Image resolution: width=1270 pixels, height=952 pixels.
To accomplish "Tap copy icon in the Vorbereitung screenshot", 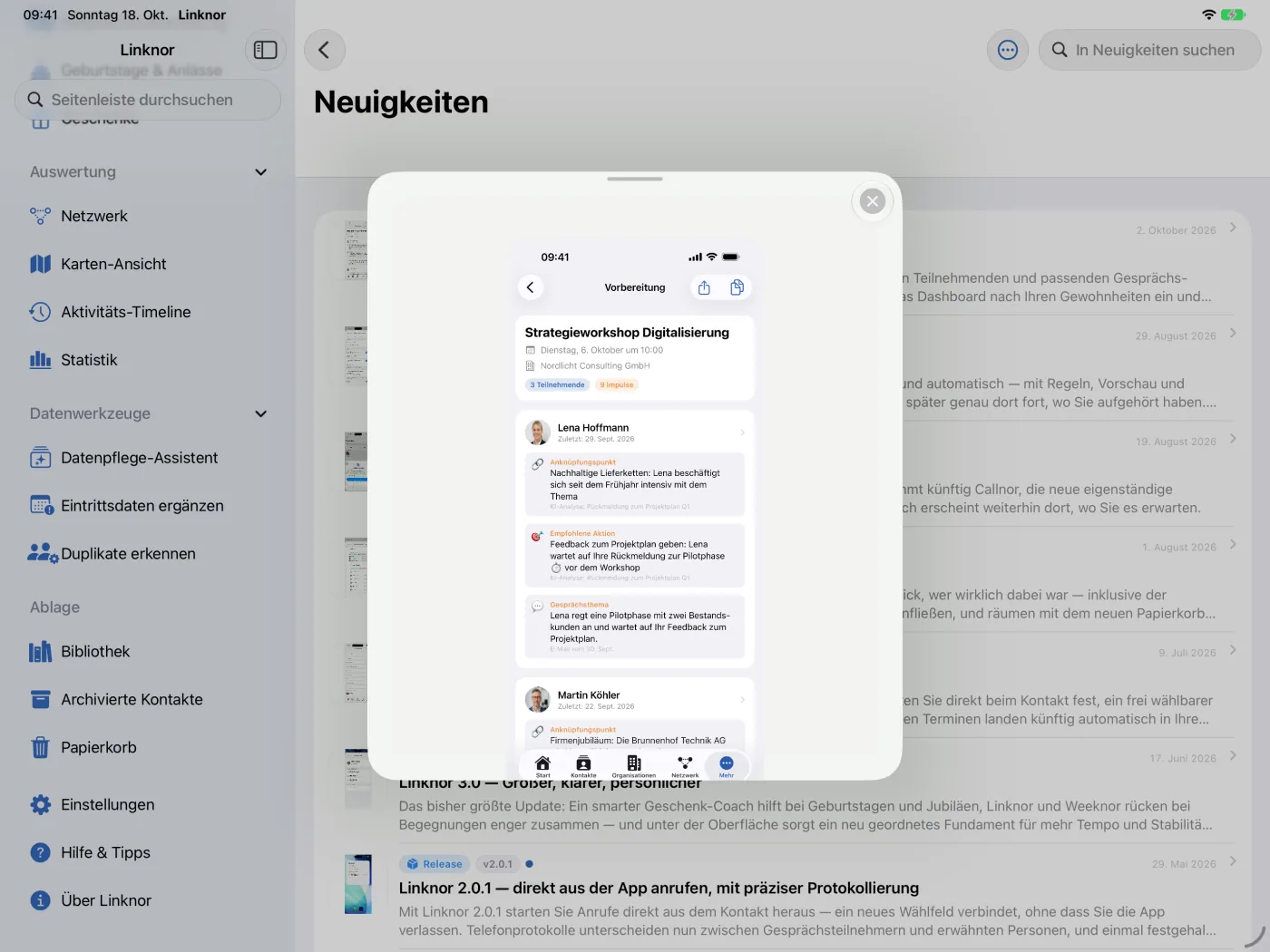I will pos(737,287).
